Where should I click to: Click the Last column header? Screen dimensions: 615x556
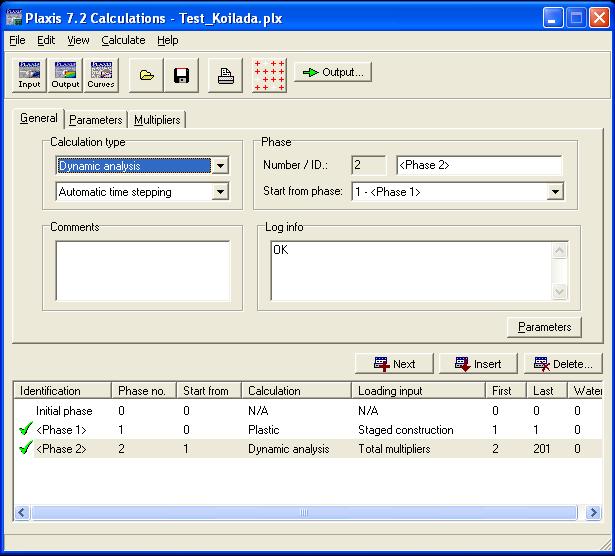point(547,391)
